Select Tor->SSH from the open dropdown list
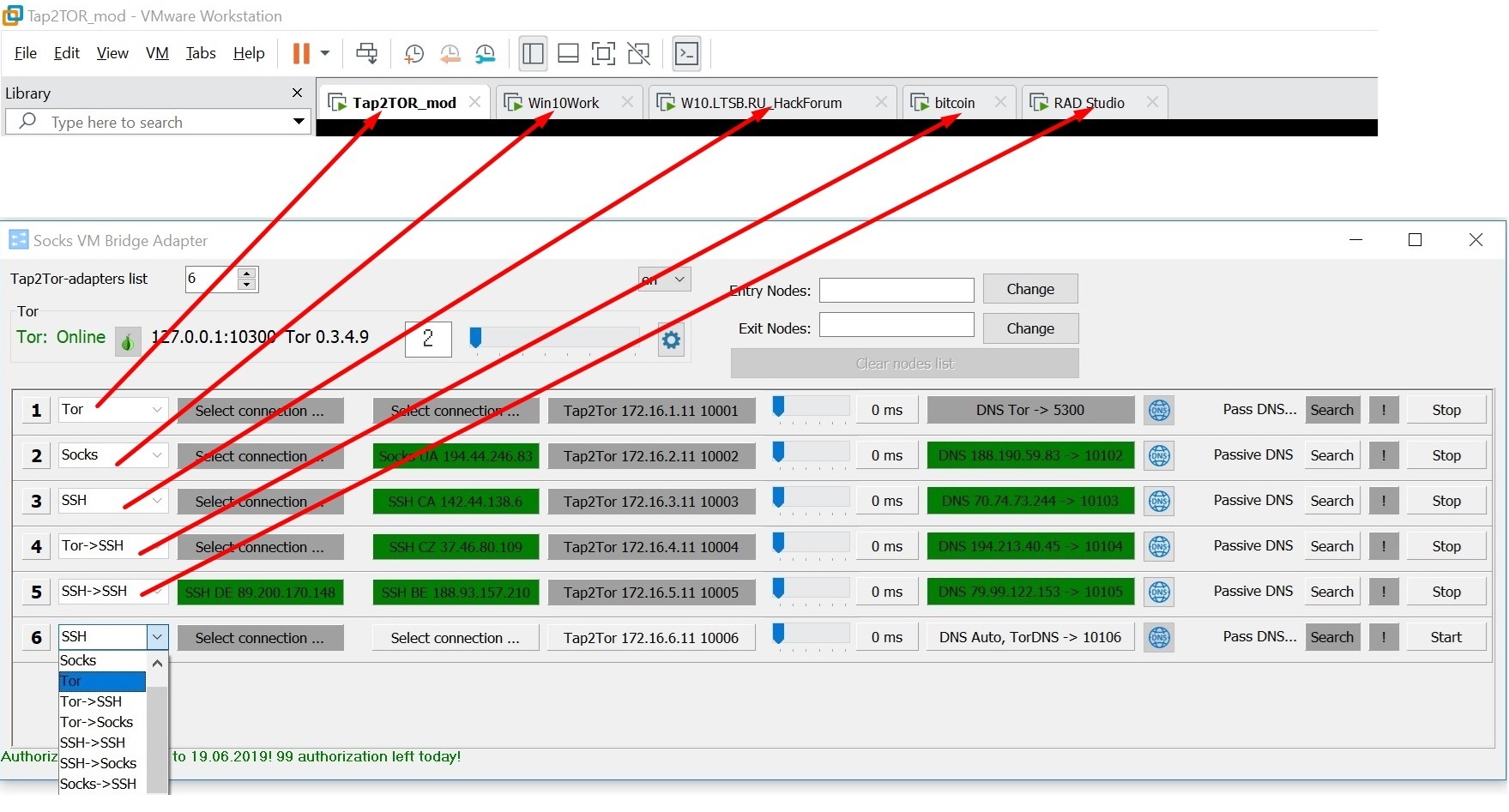Viewport: 1509px width, 812px height. coord(91,701)
